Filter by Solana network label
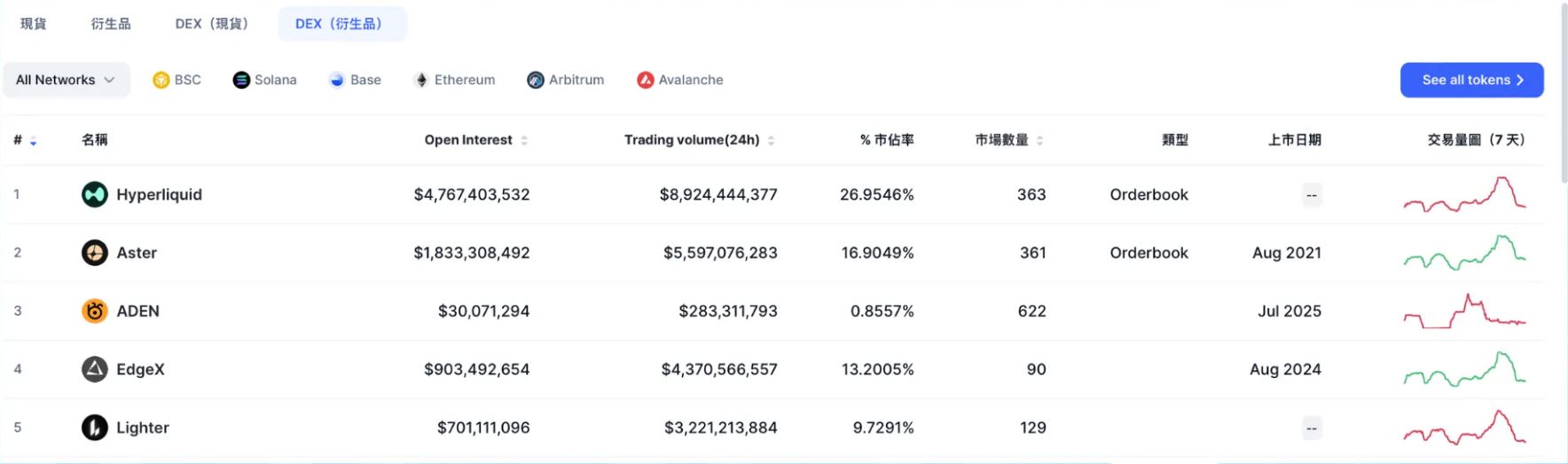The height and width of the screenshot is (464, 1568). [x=276, y=80]
